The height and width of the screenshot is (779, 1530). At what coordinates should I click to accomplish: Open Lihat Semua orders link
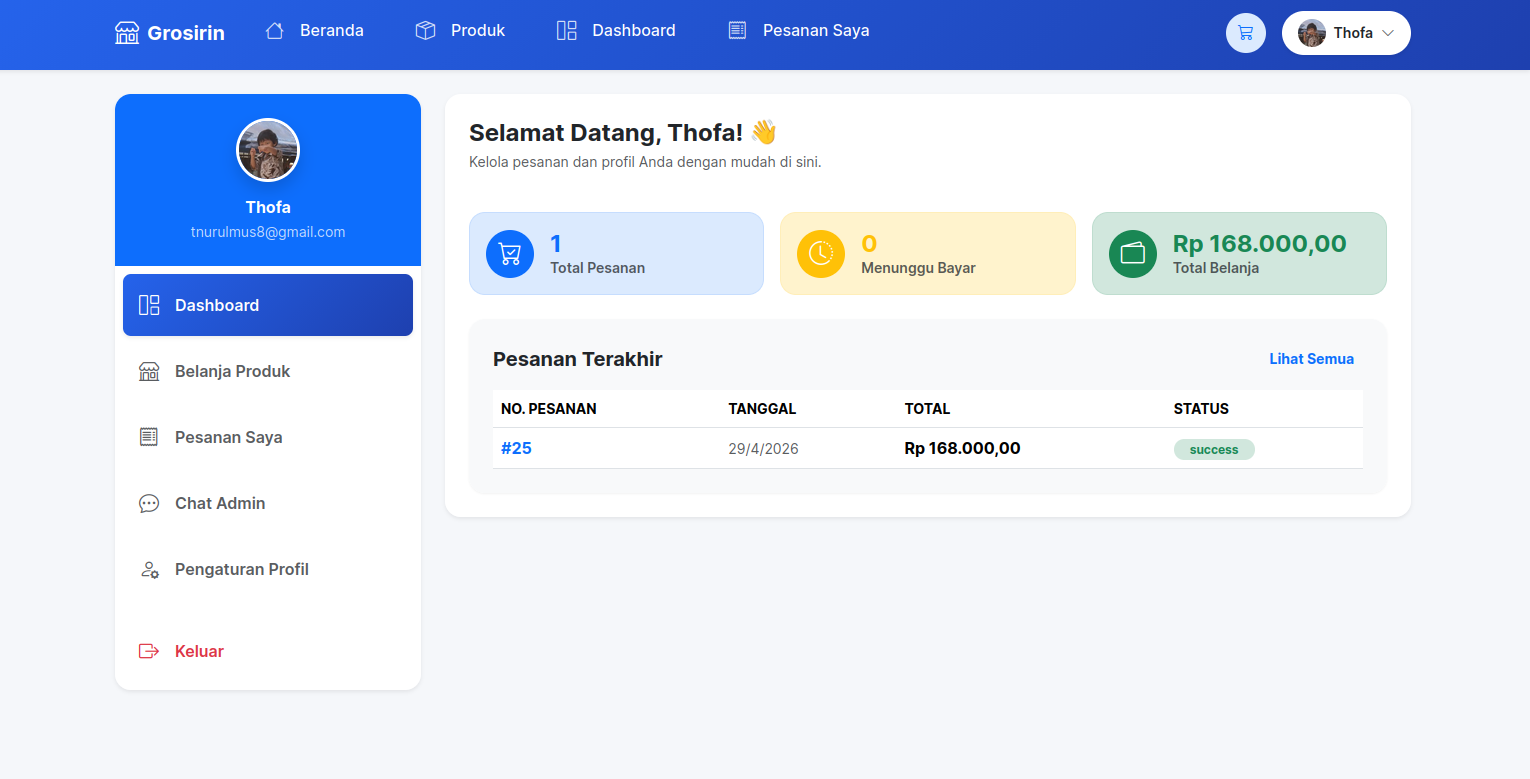[1312, 359]
